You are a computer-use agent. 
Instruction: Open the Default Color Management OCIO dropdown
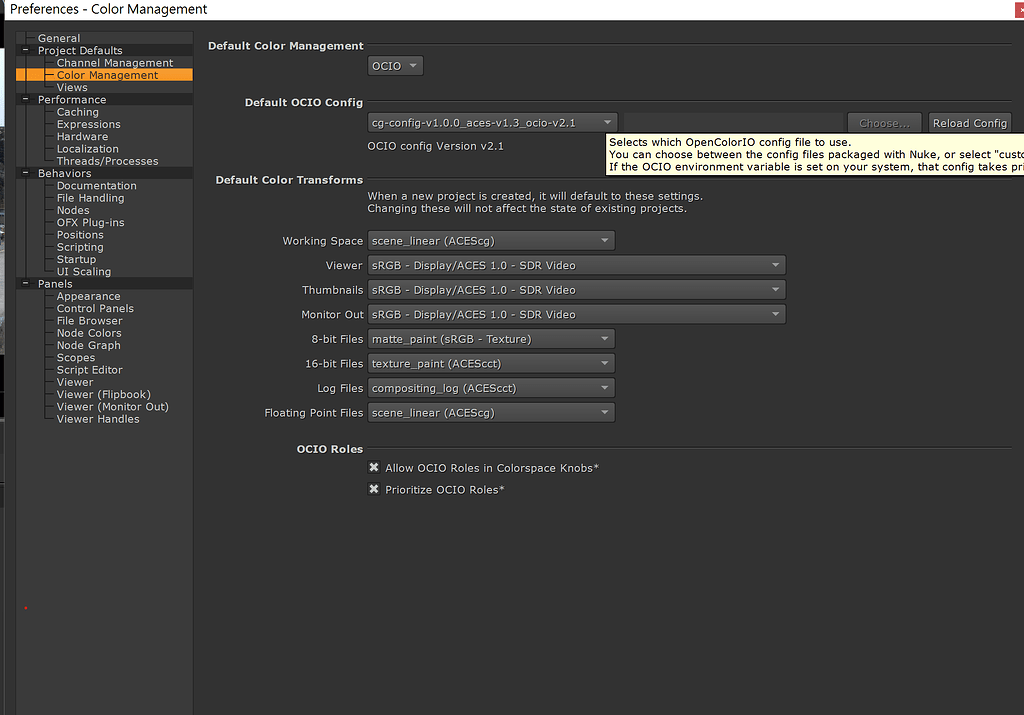(x=394, y=64)
